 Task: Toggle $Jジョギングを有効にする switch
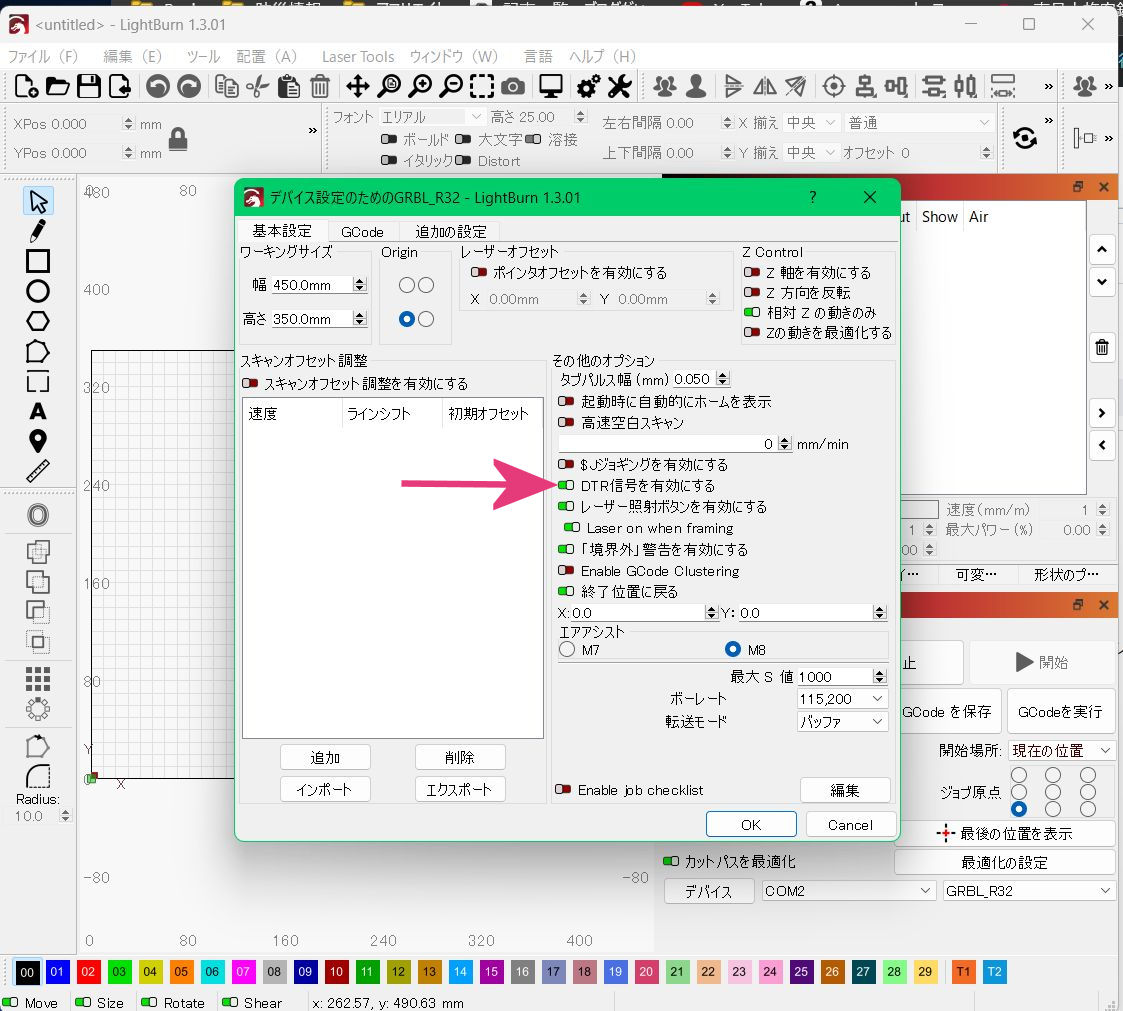(566, 465)
